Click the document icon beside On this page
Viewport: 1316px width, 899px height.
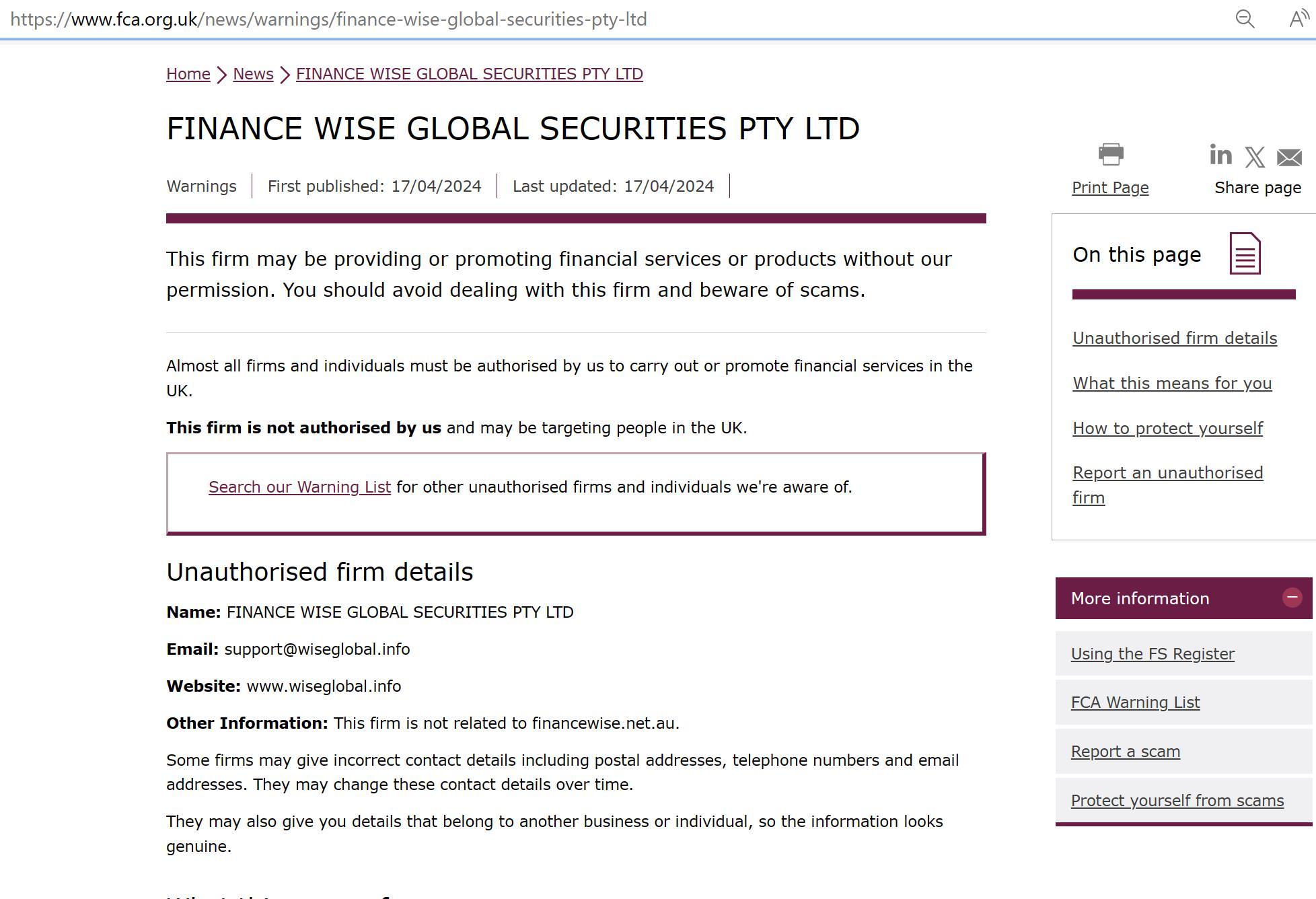tap(1245, 254)
